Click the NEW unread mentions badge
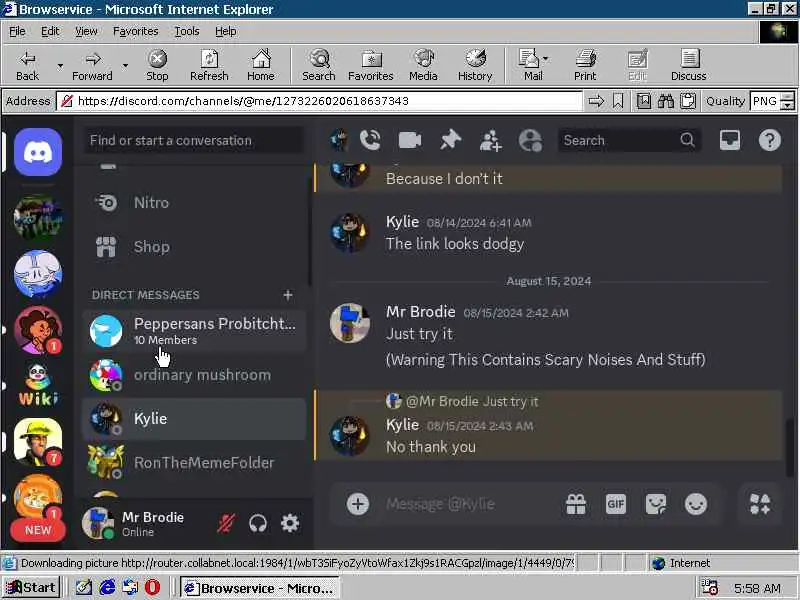 [38, 530]
